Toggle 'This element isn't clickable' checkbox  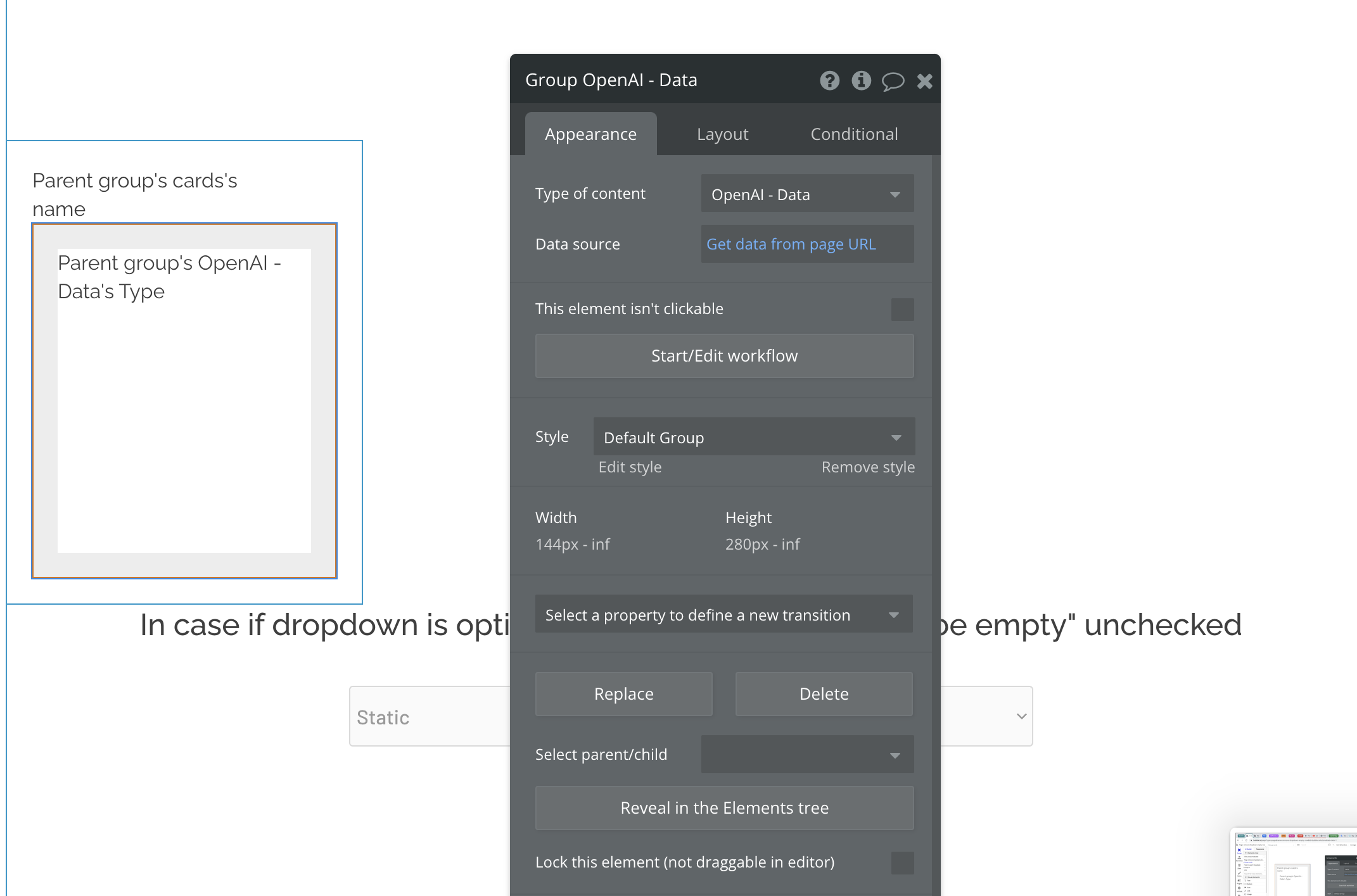902,310
